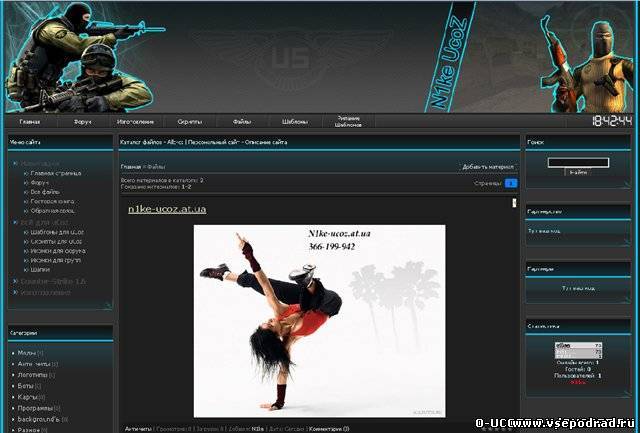Screen dimensions: 640x433
Task: Open the Античиты category link under the image
Action: pyautogui.click(x=138, y=429)
